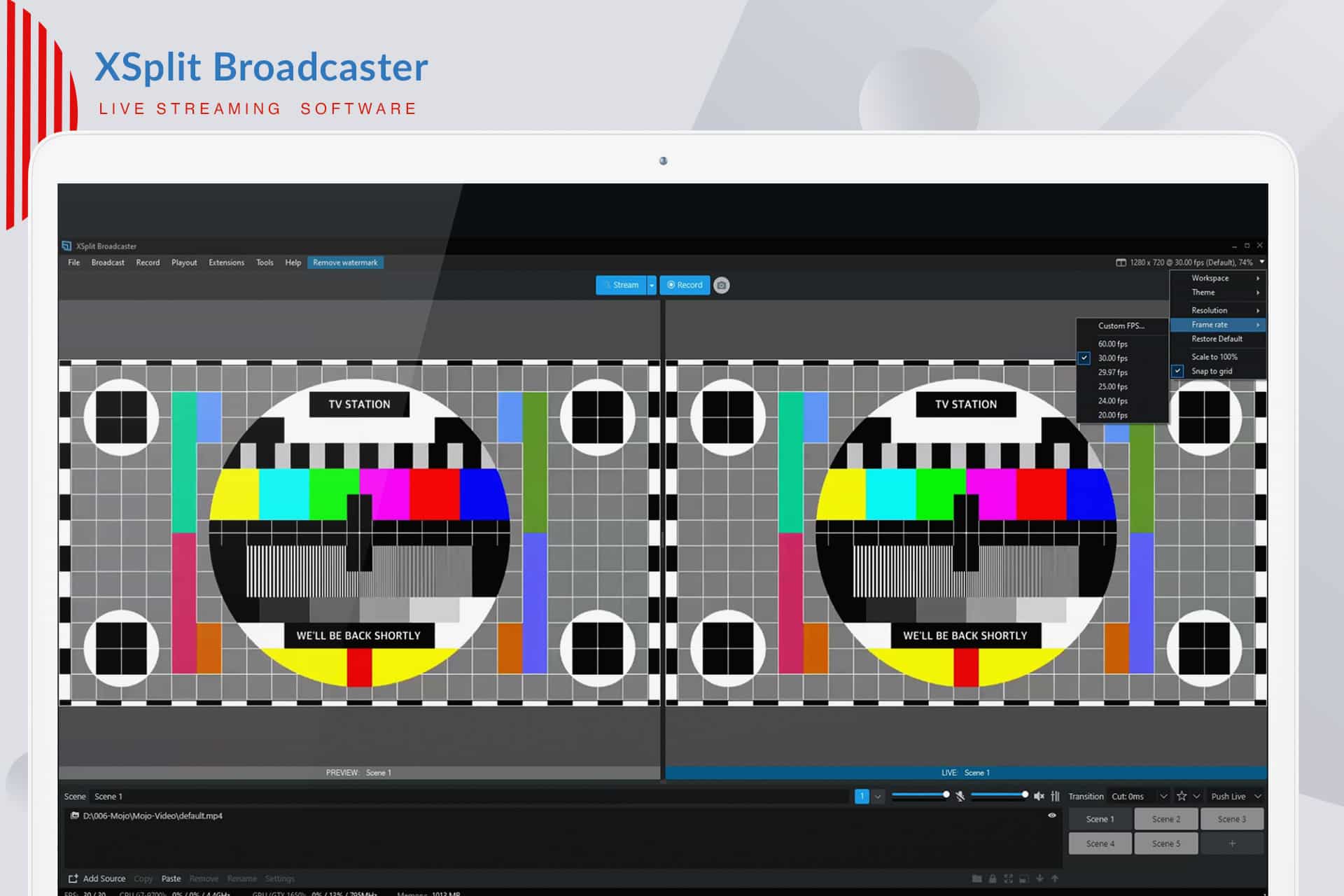This screenshot has width=1344, height=896.
Task: Click the Add Source icon
Action: [73, 878]
